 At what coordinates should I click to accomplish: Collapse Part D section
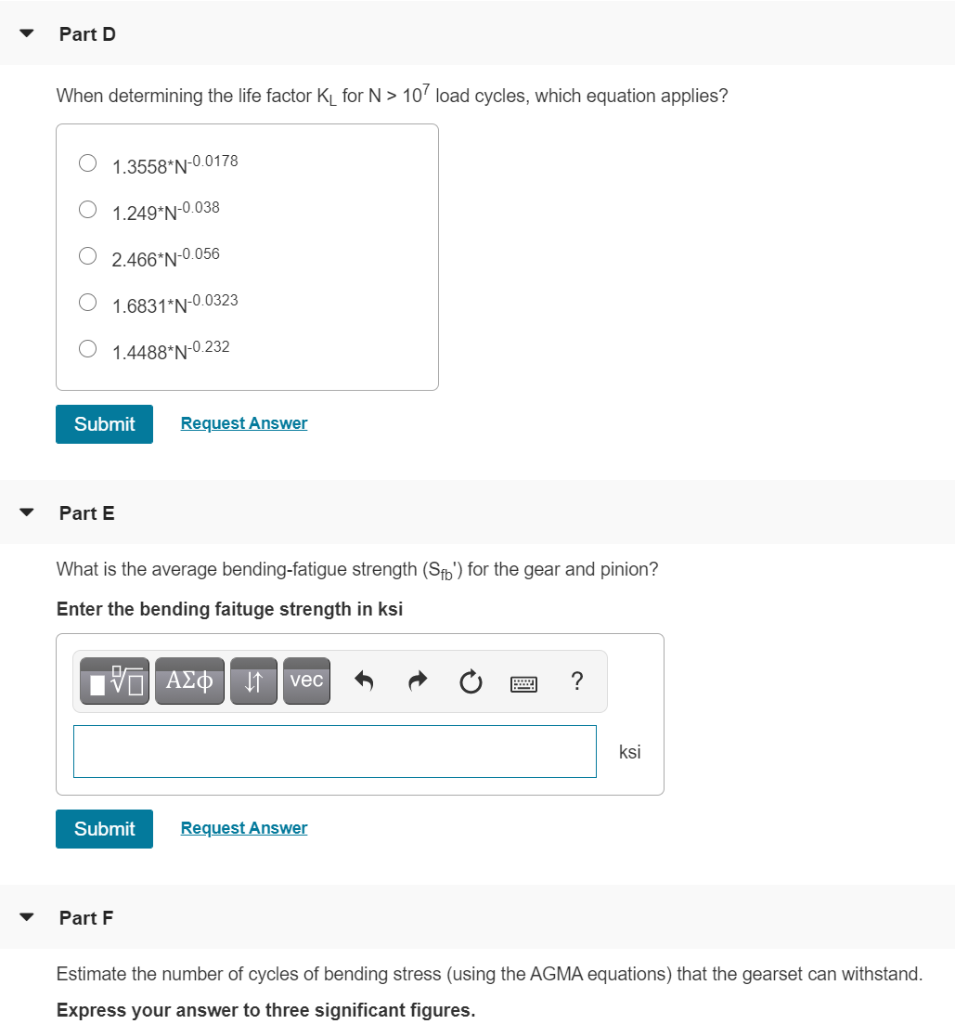pos(25,33)
